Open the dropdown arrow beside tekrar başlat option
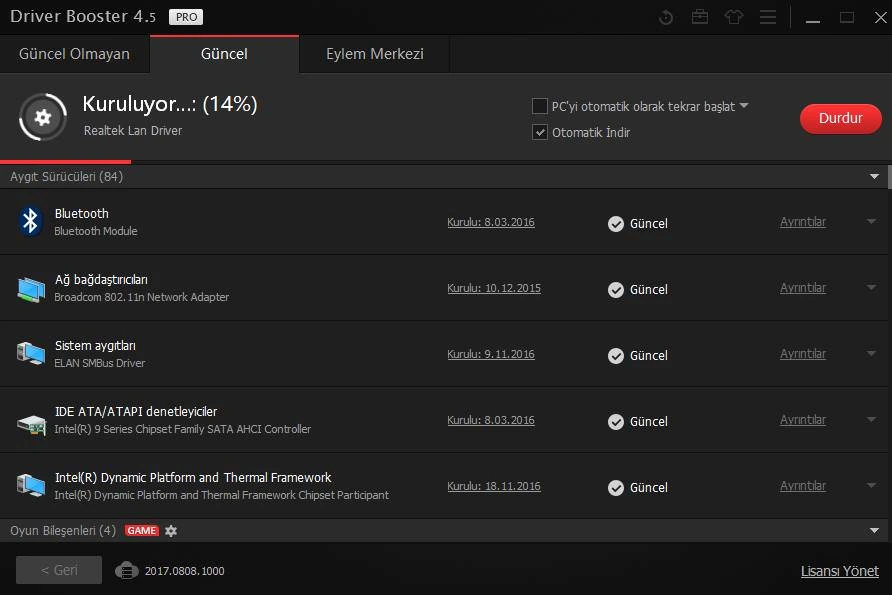This screenshot has width=892, height=595. pyautogui.click(x=744, y=106)
